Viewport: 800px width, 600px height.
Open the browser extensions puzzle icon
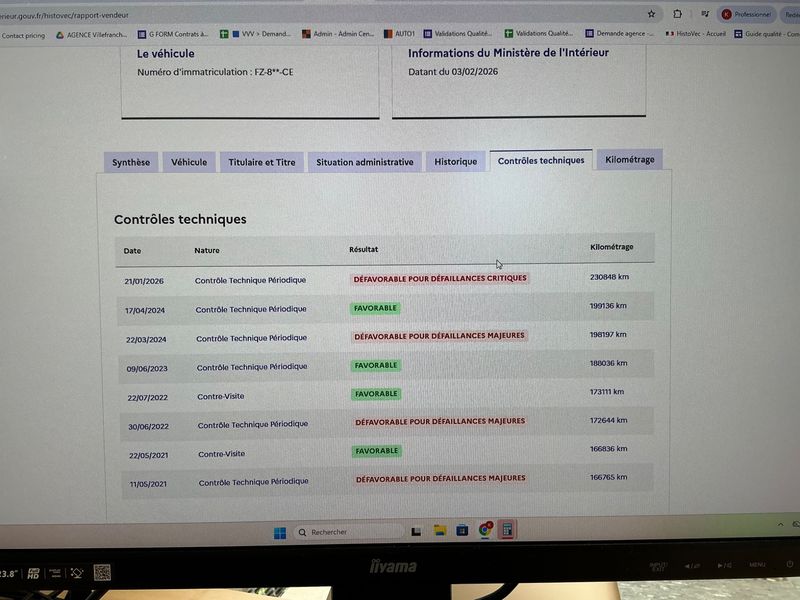tap(677, 14)
